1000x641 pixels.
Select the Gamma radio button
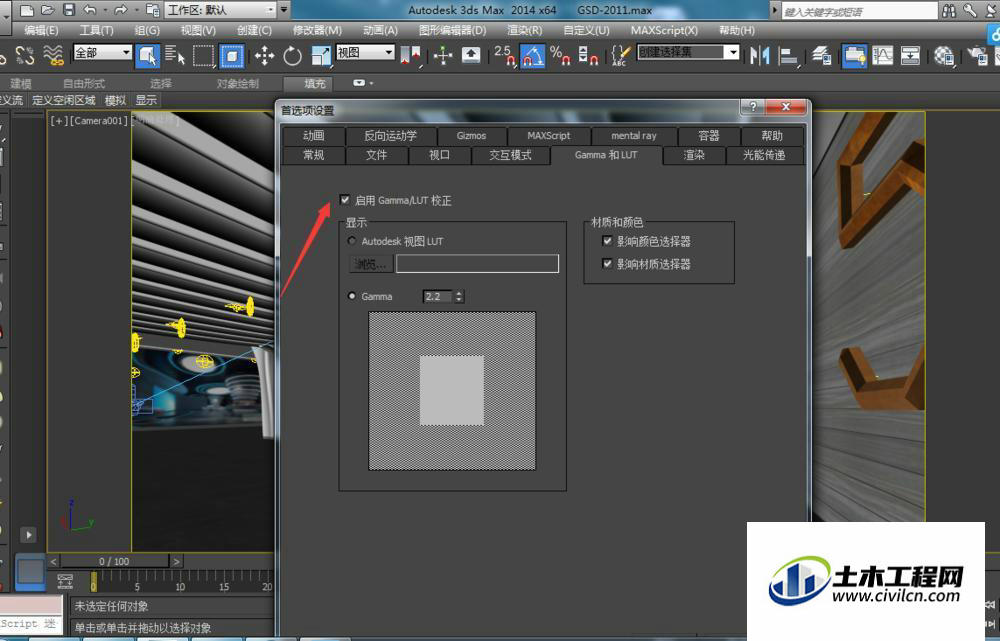[x=352, y=296]
